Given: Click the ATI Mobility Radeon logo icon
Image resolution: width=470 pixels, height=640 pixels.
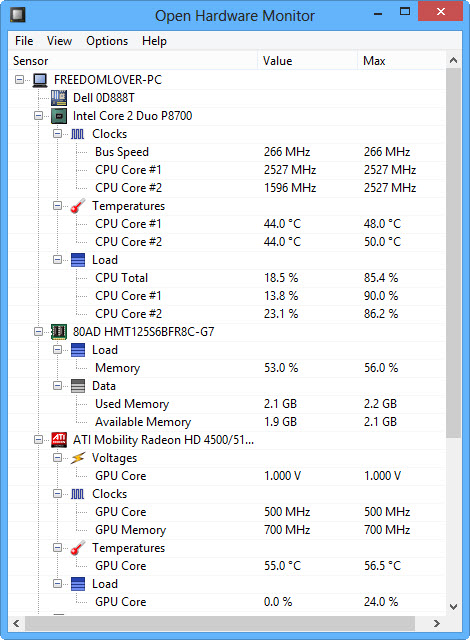Looking at the screenshot, I should coord(59,440).
